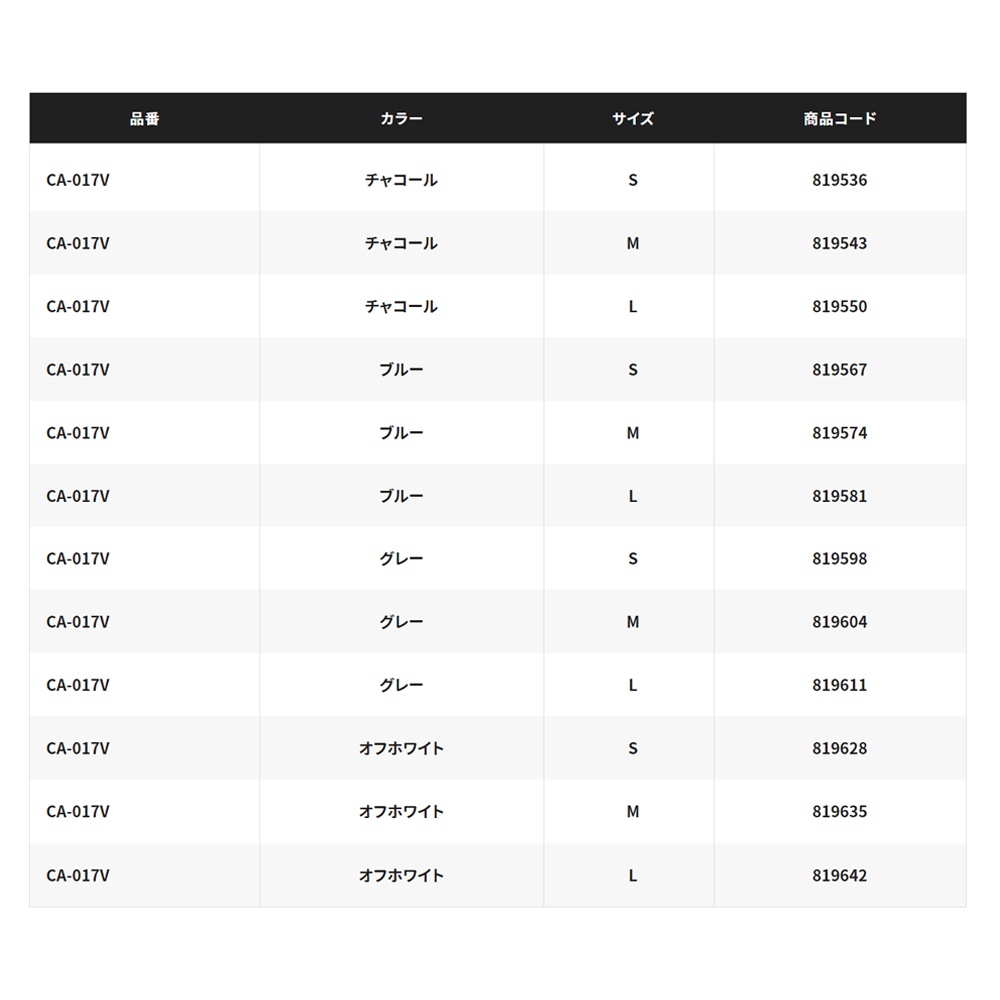Click the 商品コード column header

pos(839,119)
